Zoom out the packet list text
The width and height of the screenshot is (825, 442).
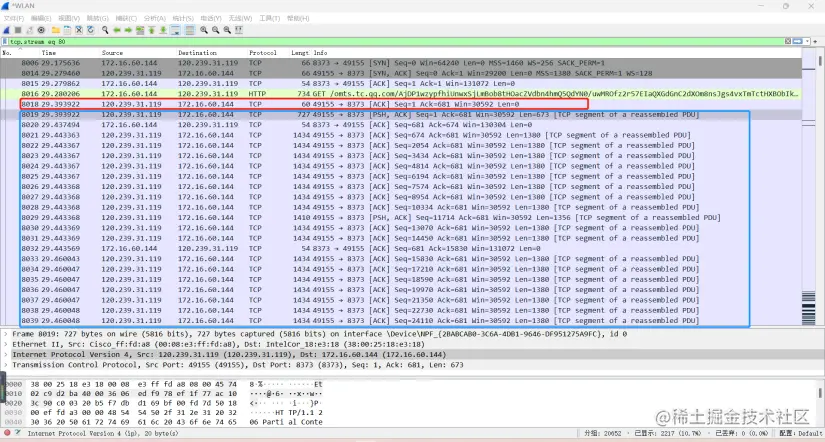(x=216, y=30)
